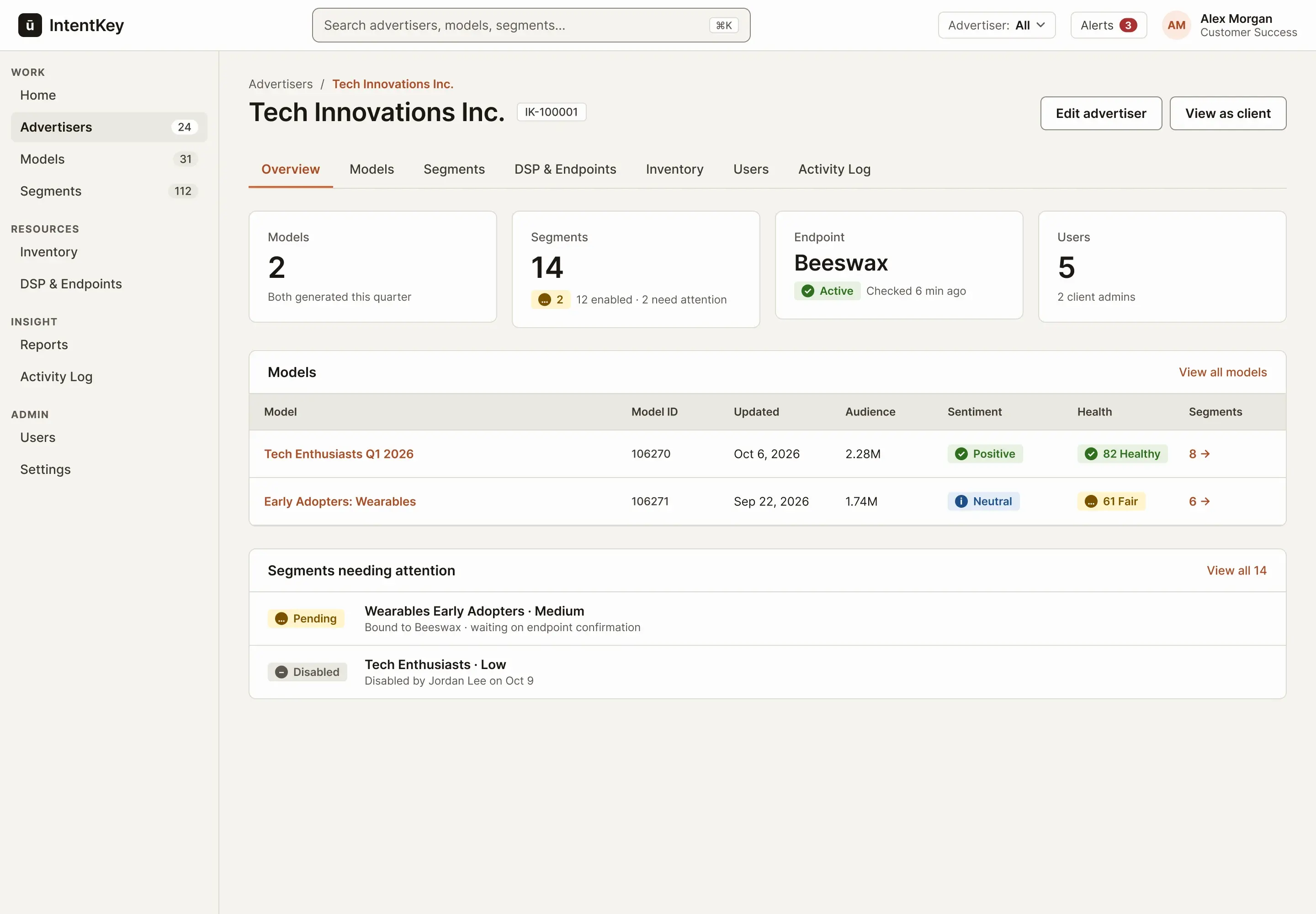Switch to the Segments tab

(x=454, y=169)
